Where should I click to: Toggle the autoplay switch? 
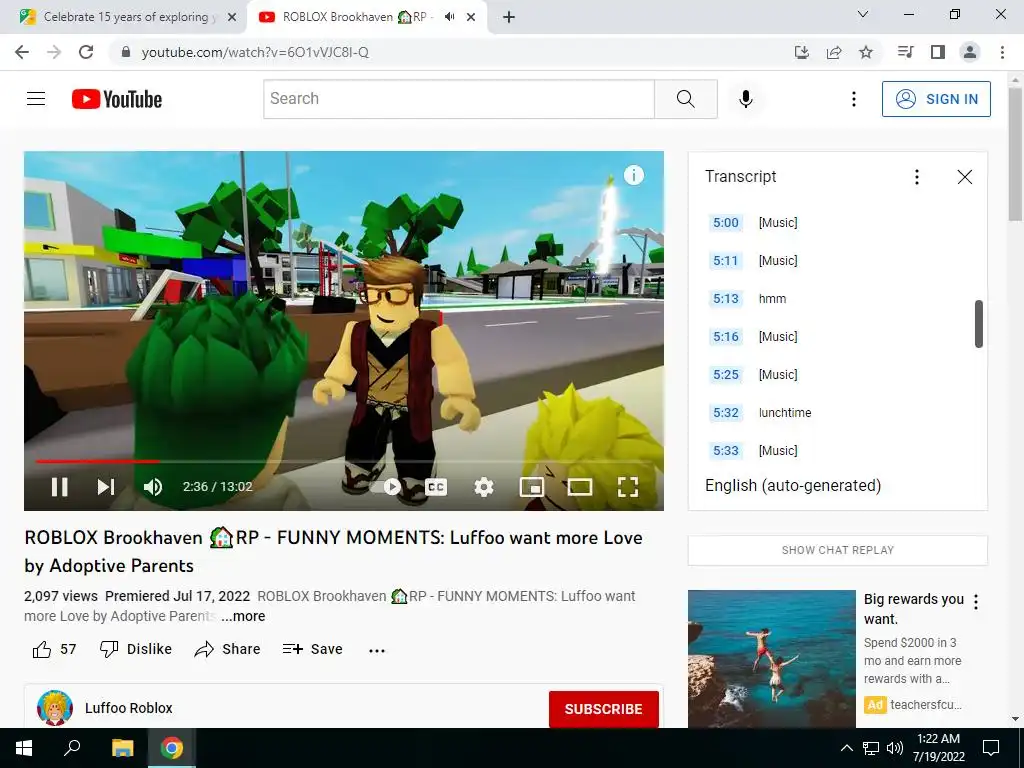pos(385,487)
